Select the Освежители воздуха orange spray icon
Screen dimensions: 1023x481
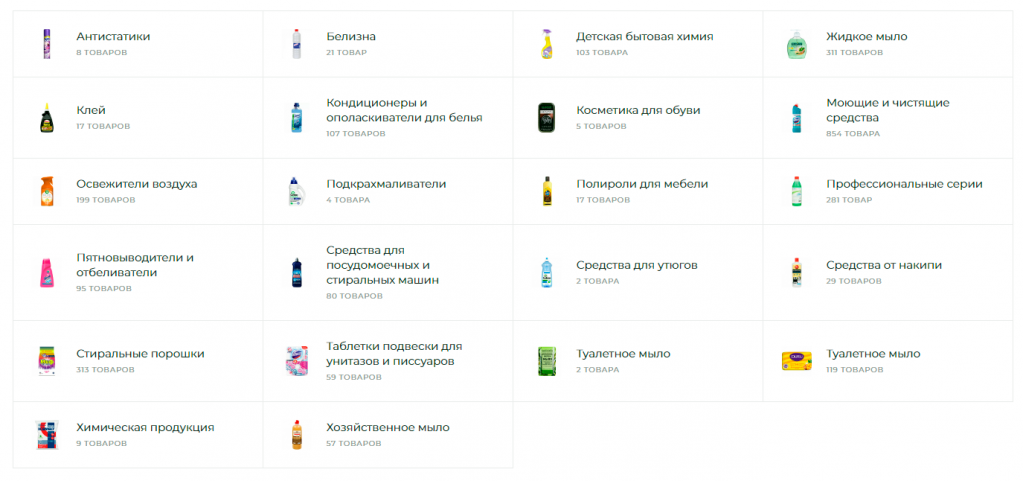46,191
